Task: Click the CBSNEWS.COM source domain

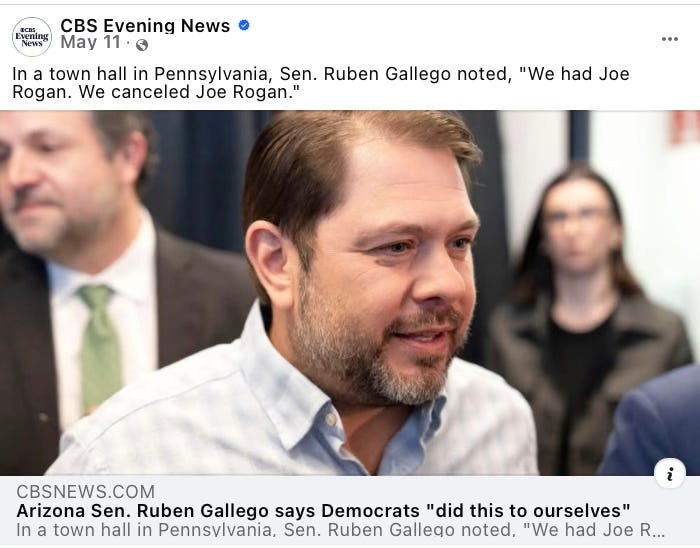Action: [86, 491]
